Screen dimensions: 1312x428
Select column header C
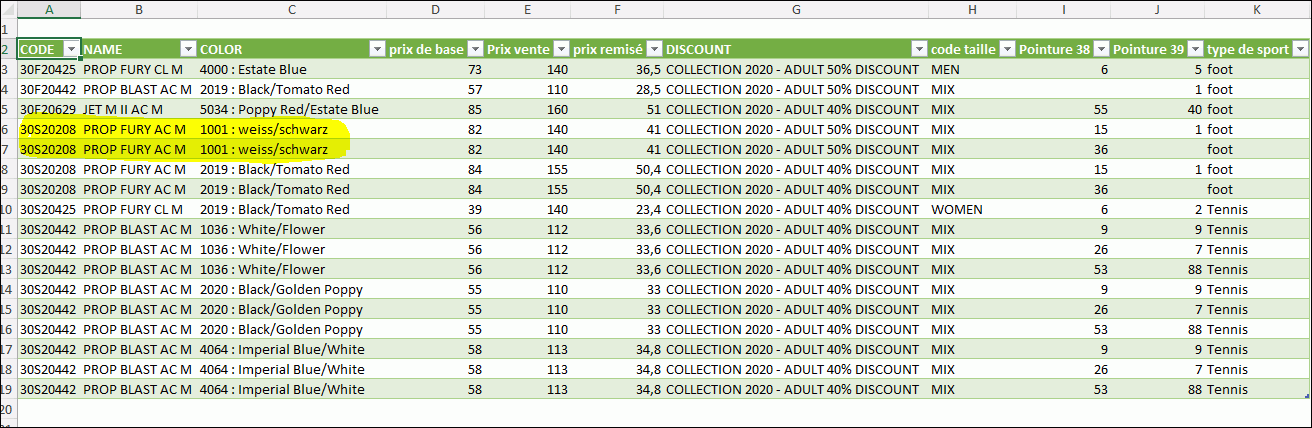pos(292,9)
